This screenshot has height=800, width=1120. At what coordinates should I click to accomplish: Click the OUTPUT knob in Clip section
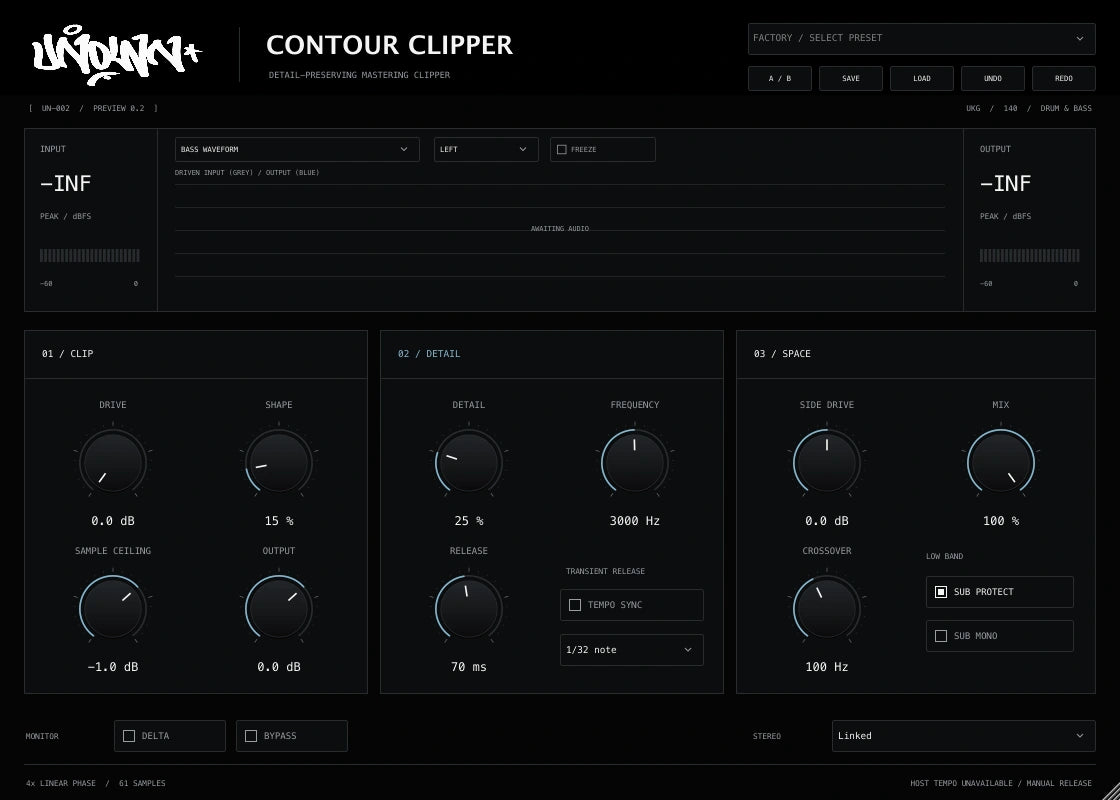click(279, 609)
